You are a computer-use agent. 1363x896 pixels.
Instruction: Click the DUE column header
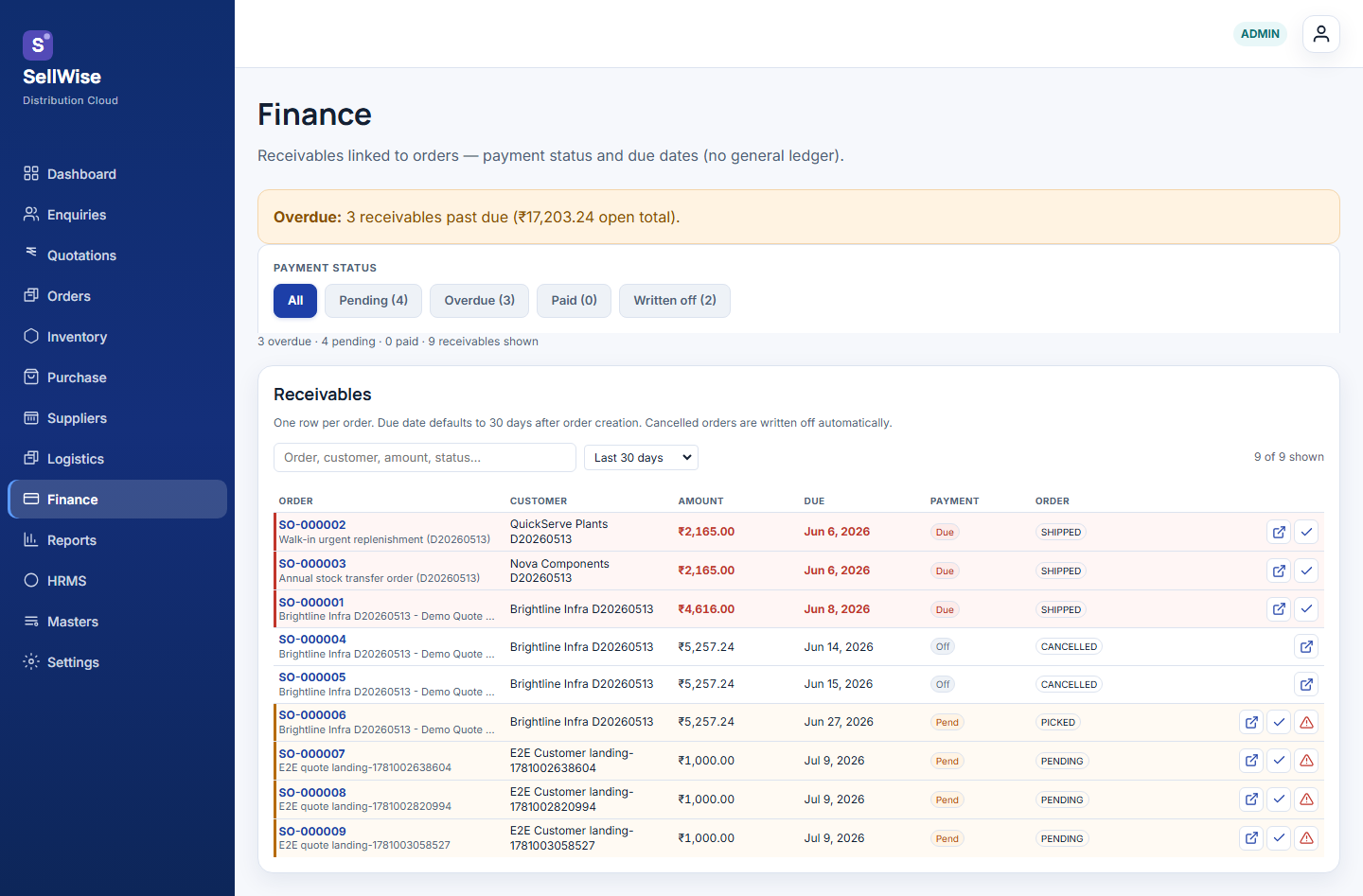point(814,501)
